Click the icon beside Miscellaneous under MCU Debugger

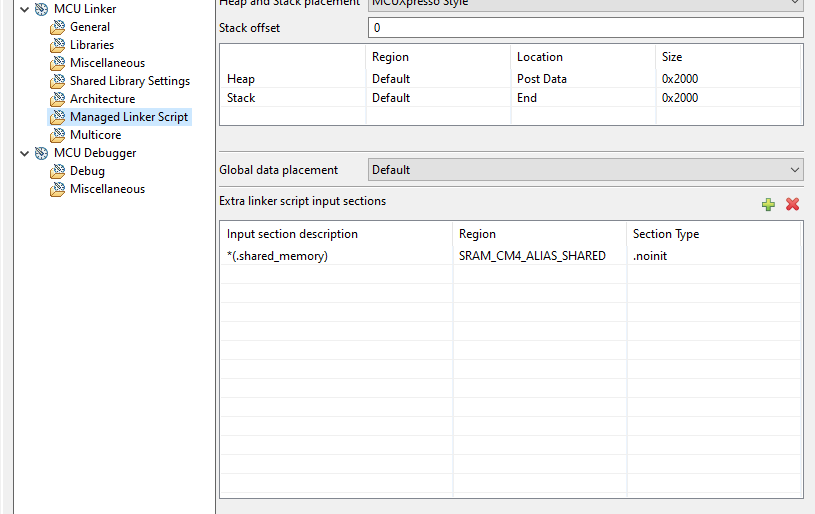[x=58, y=189]
